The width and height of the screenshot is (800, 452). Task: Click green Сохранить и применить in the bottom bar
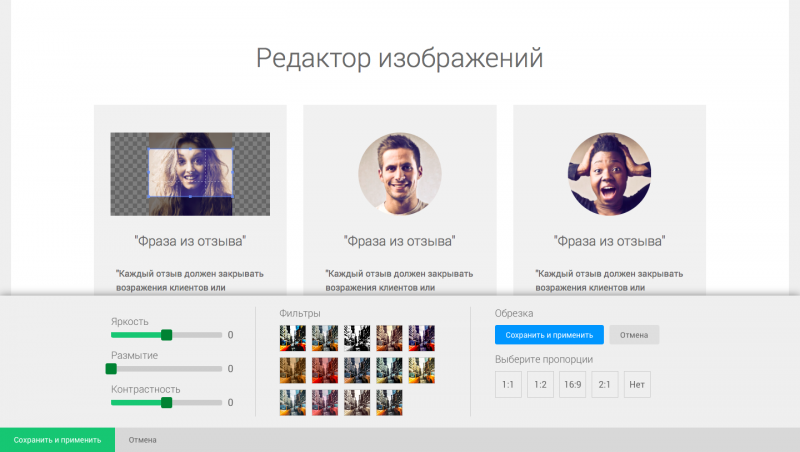pos(57,440)
